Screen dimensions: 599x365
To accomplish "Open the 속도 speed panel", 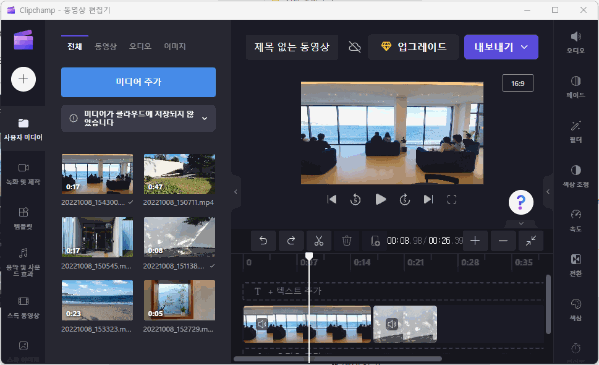I will (x=576, y=221).
